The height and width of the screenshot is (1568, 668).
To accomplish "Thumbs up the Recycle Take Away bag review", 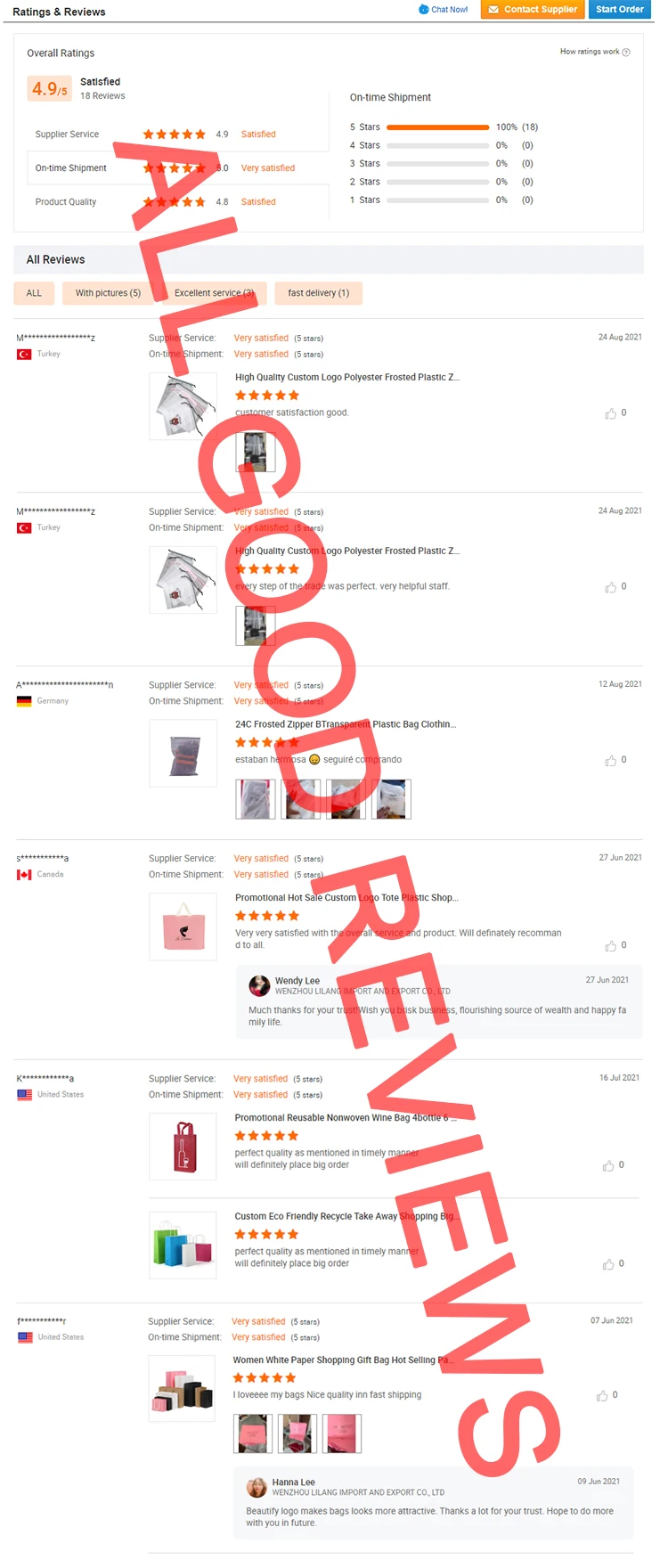I will (608, 1264).
